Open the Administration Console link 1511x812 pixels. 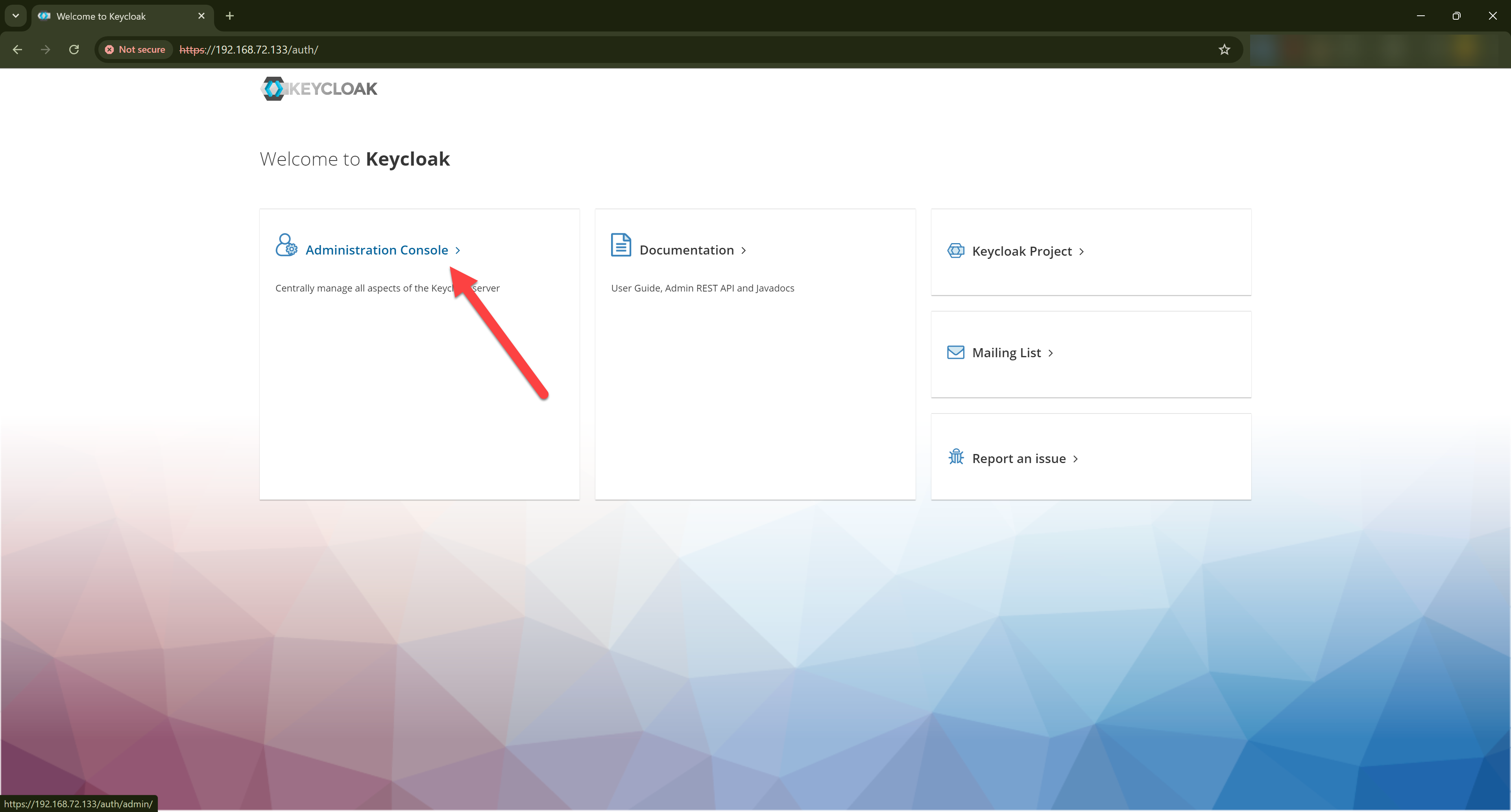[x=377, y=250]
